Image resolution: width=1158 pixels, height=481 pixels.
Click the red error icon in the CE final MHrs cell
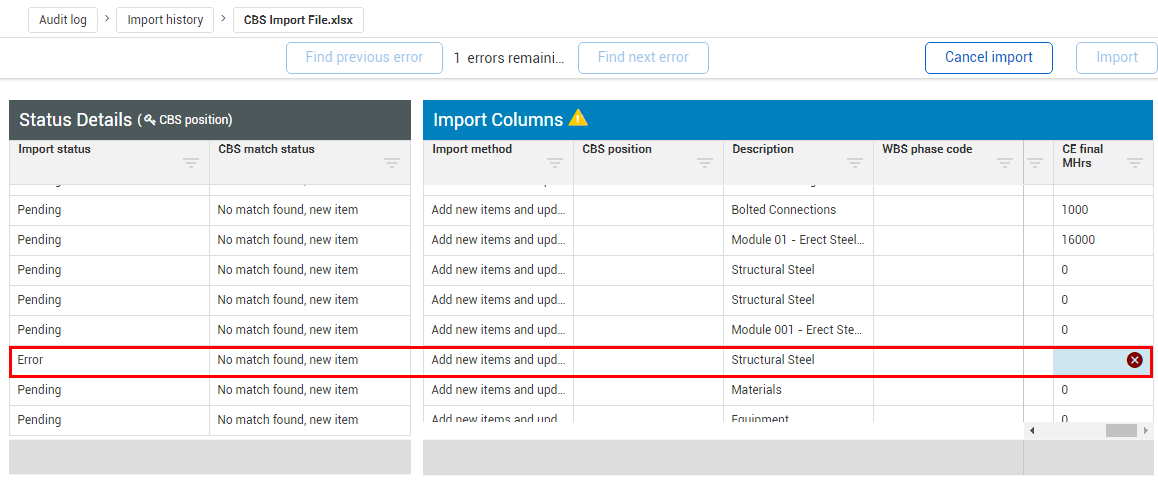click(1134, 360)
